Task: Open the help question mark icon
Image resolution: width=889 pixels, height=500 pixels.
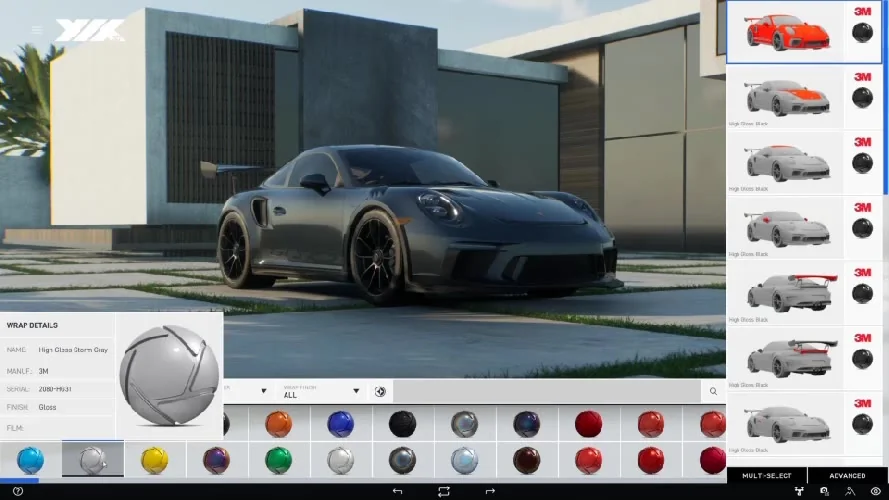Action: pos(18,491)
